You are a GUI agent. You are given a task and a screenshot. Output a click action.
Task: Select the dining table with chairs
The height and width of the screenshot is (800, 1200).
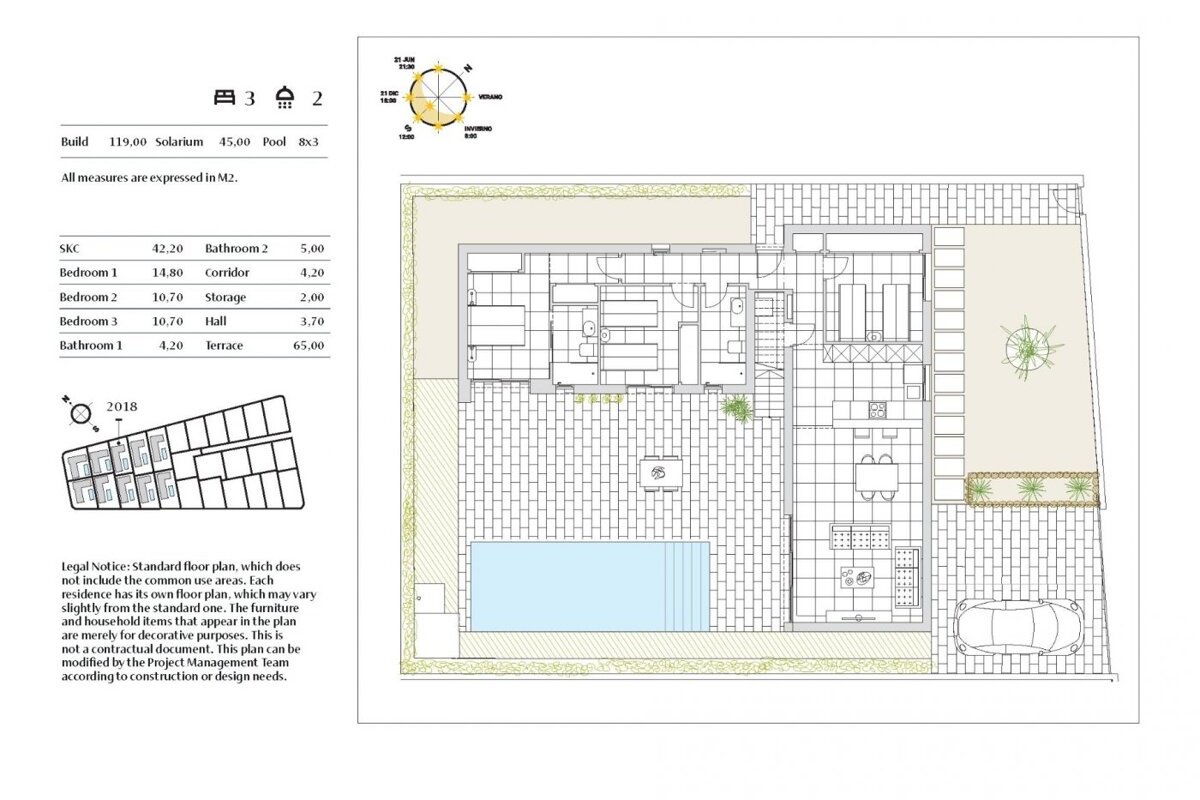[876, 475]
